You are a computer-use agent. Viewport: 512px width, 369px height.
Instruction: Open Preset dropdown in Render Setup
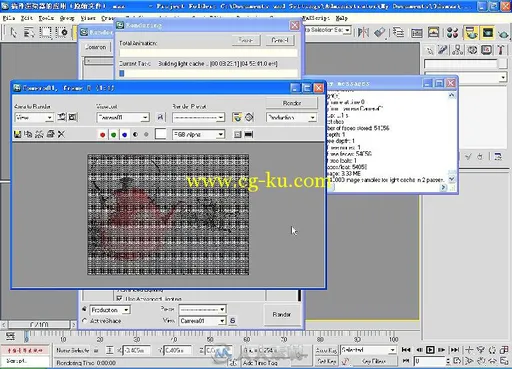click(x=202, y=309)
